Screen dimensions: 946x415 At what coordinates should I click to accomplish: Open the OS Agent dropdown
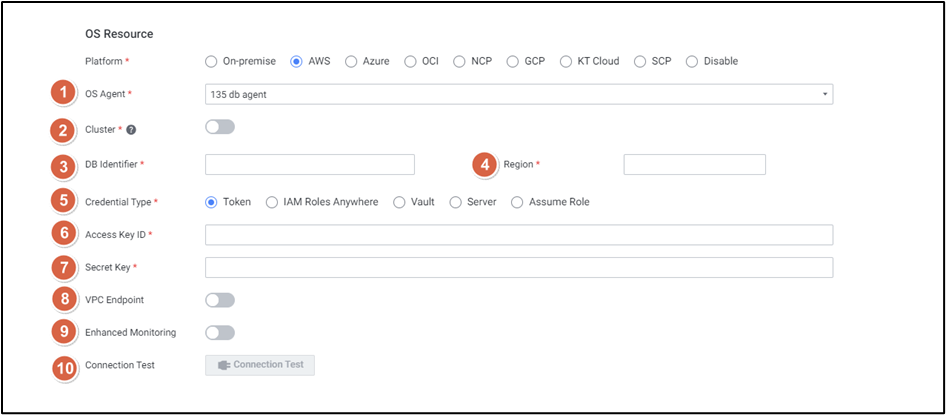coord(518,94)
